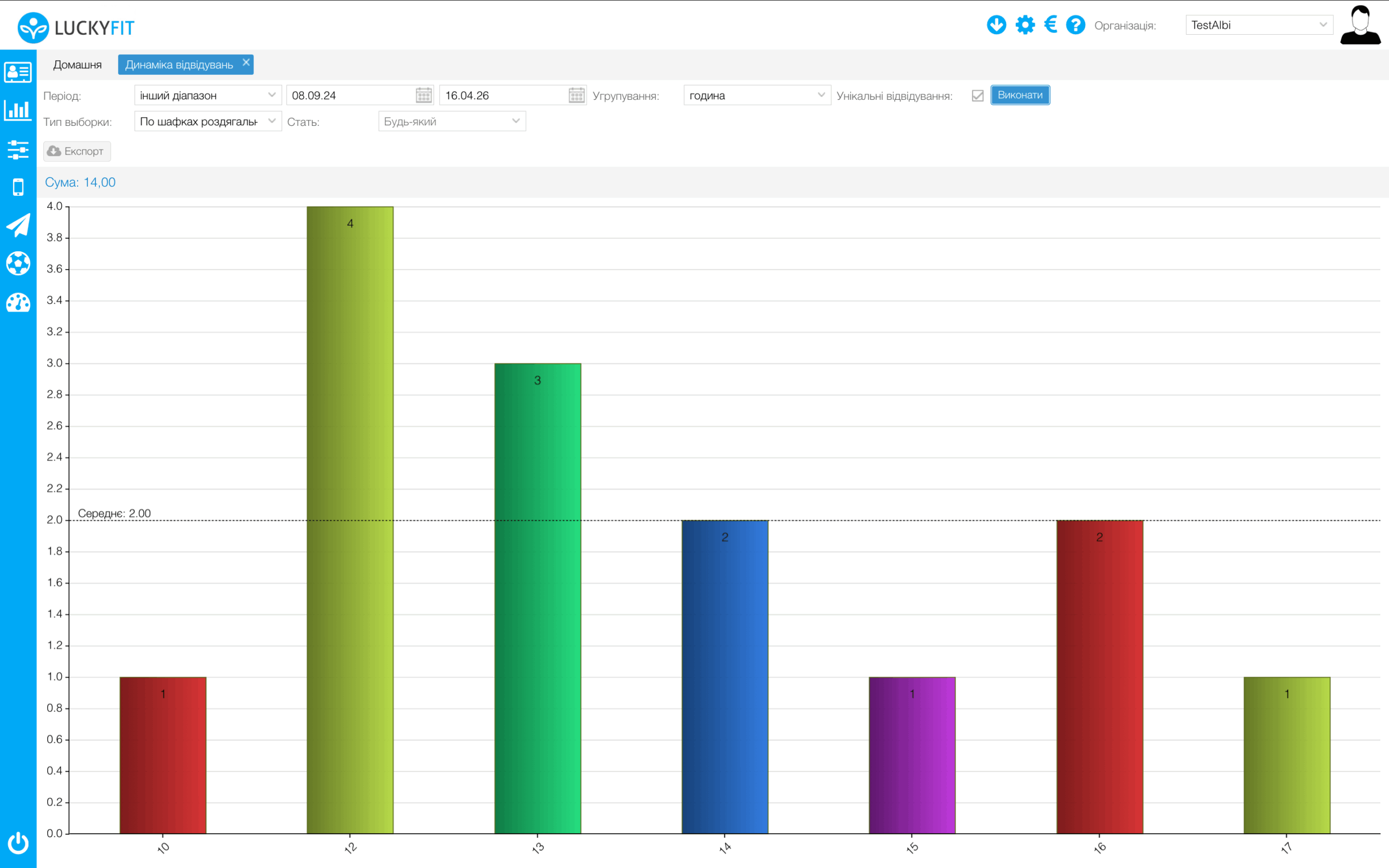Viewport: 1389px width, 868px height.
Task: Click the start date field 08.09.24
Action: 350,95
